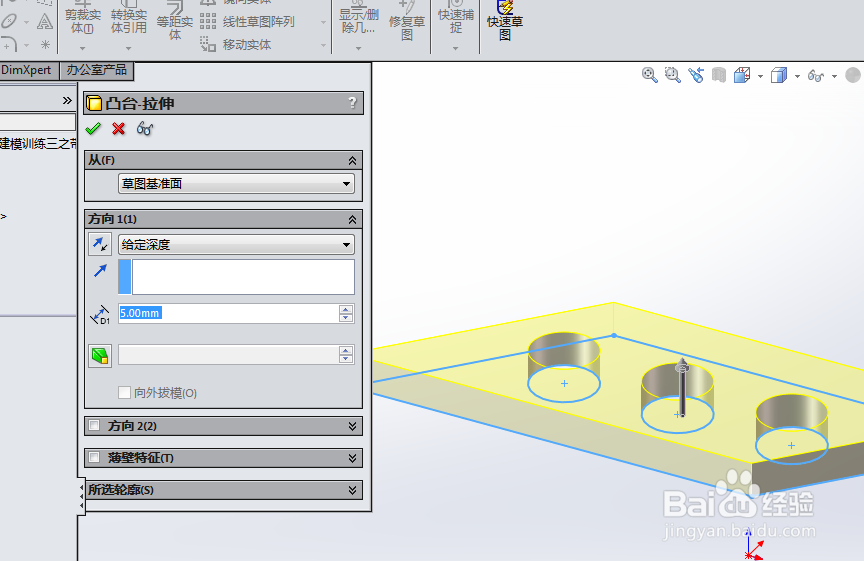
Task: Expand the 薄壁特征 section
Action: tap(352, 458)
